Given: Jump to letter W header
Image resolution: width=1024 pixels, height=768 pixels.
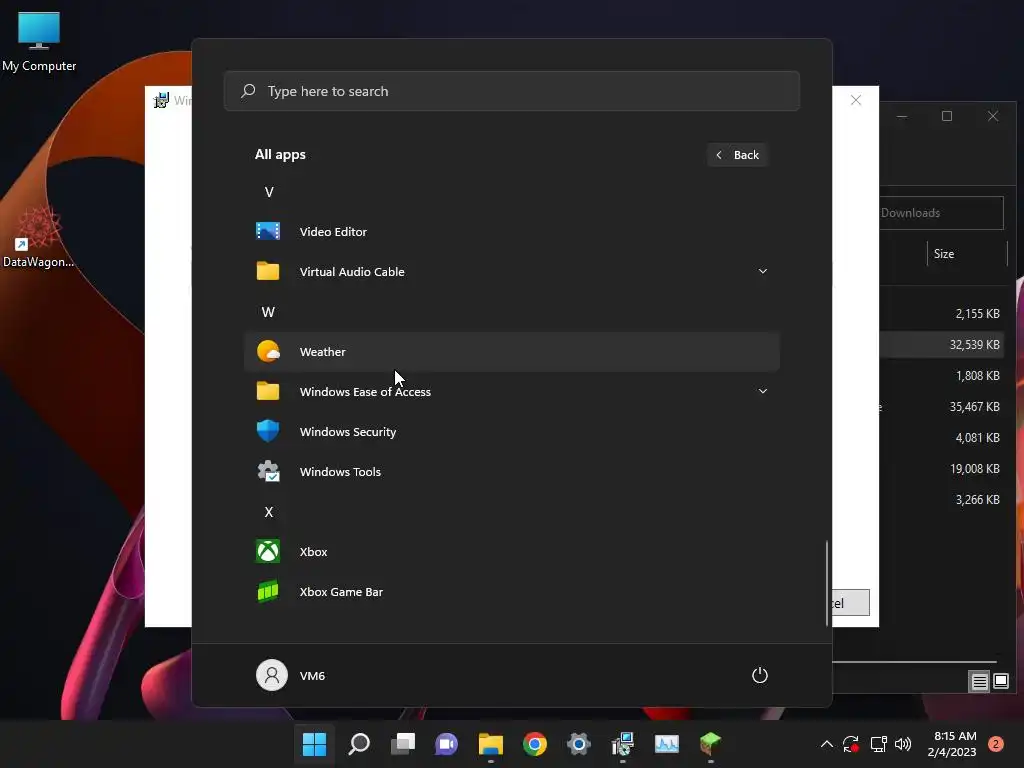Looking at the screenshot, I should pos(268,312).
